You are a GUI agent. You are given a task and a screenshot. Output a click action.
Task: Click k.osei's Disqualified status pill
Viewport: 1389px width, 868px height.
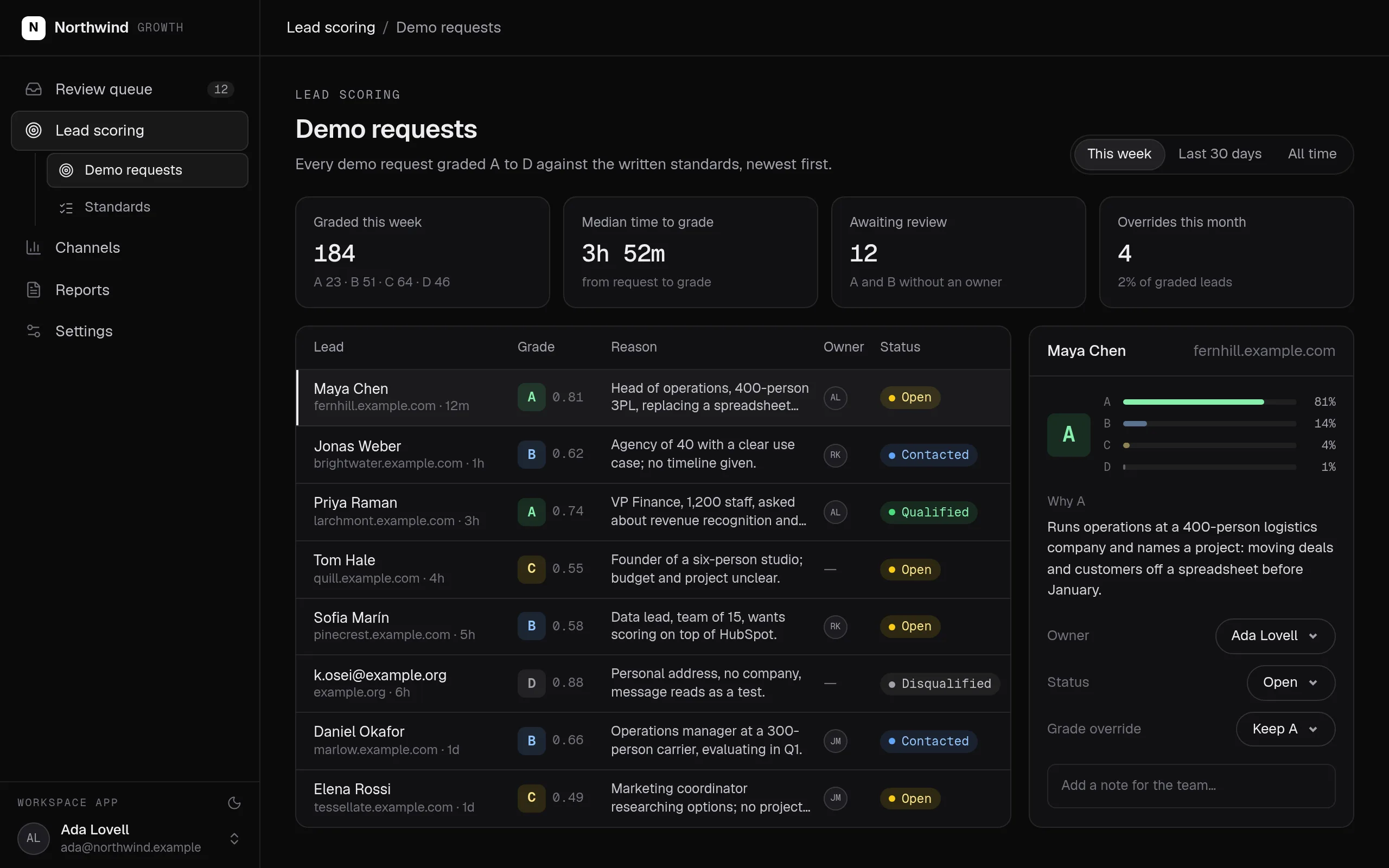[940, 684]
